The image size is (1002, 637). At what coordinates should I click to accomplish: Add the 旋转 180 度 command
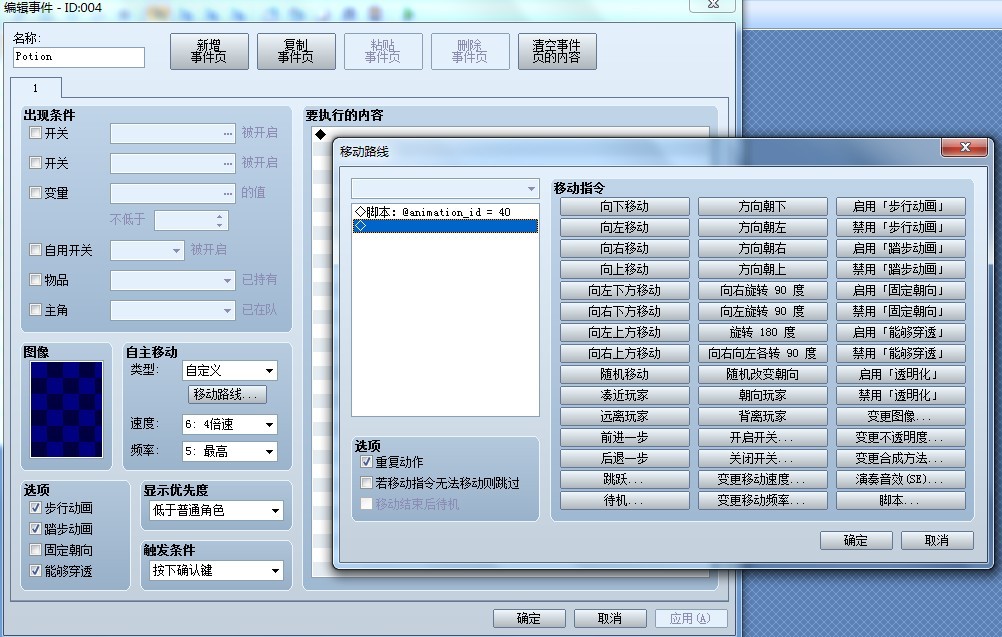[x=763, y=333]
